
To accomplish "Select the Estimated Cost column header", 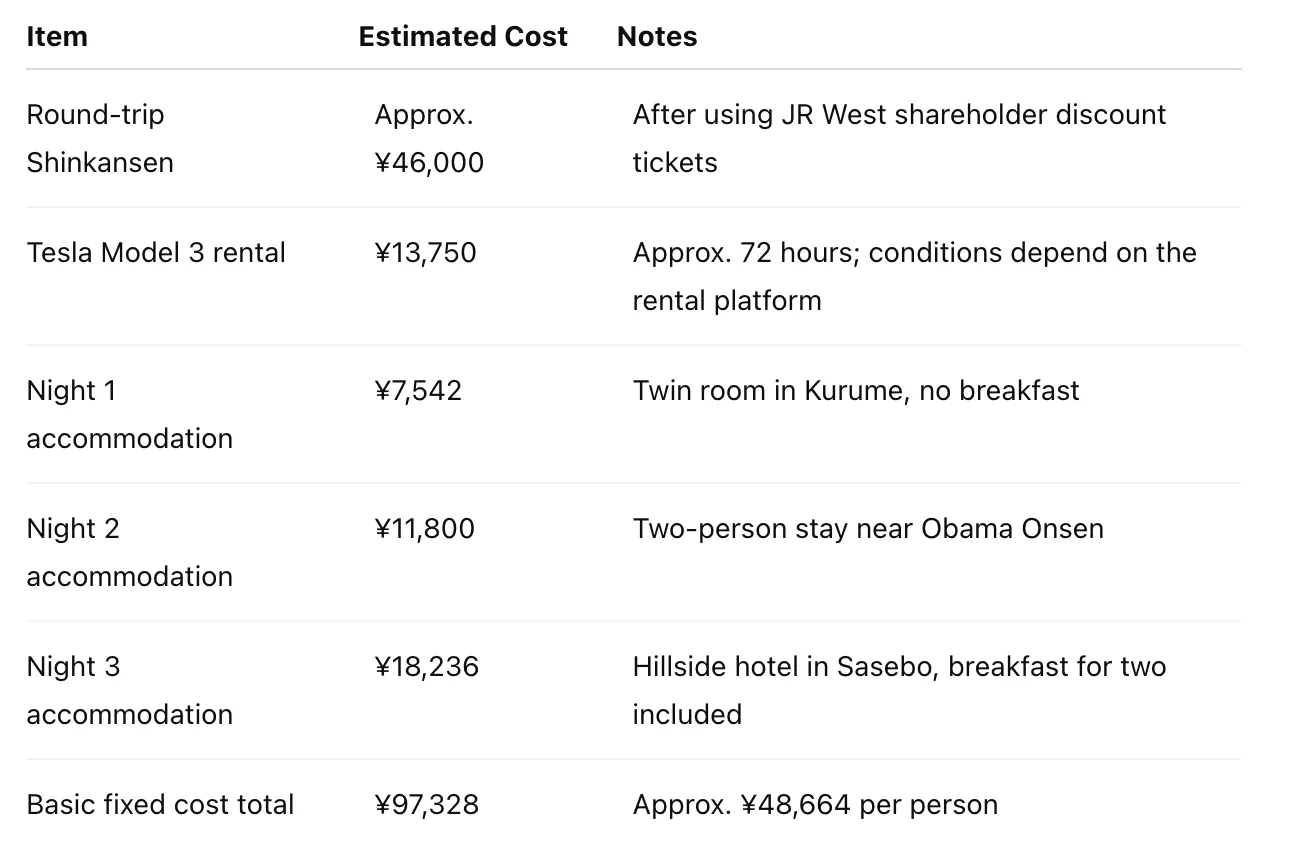I will coord(463,37).
